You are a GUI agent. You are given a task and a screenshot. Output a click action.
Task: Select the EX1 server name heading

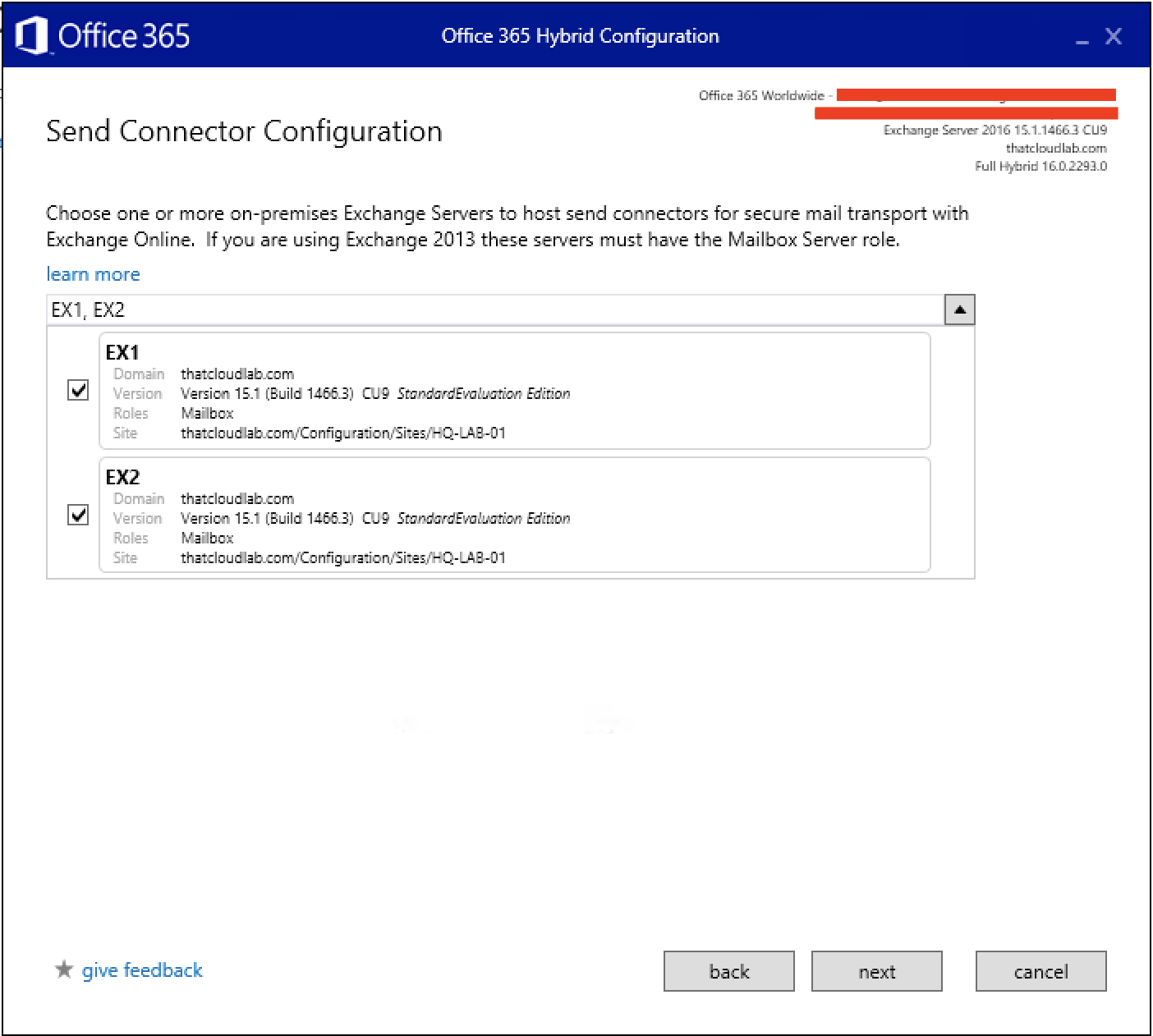pos(122,352)
